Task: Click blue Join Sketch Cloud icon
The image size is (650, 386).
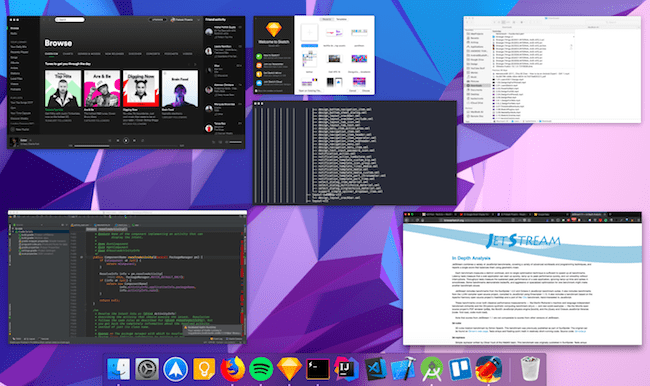Action: click(259, 83)
